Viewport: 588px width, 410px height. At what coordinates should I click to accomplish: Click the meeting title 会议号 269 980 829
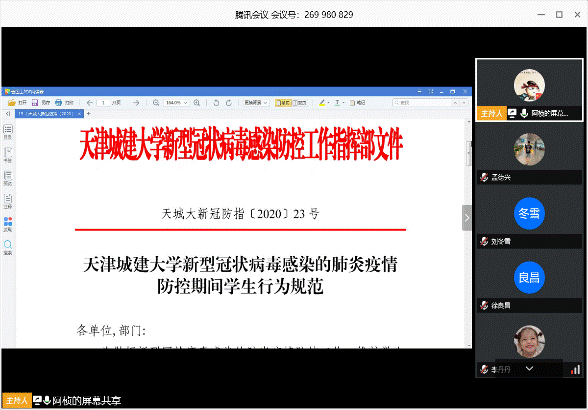[x=294, y=15]
